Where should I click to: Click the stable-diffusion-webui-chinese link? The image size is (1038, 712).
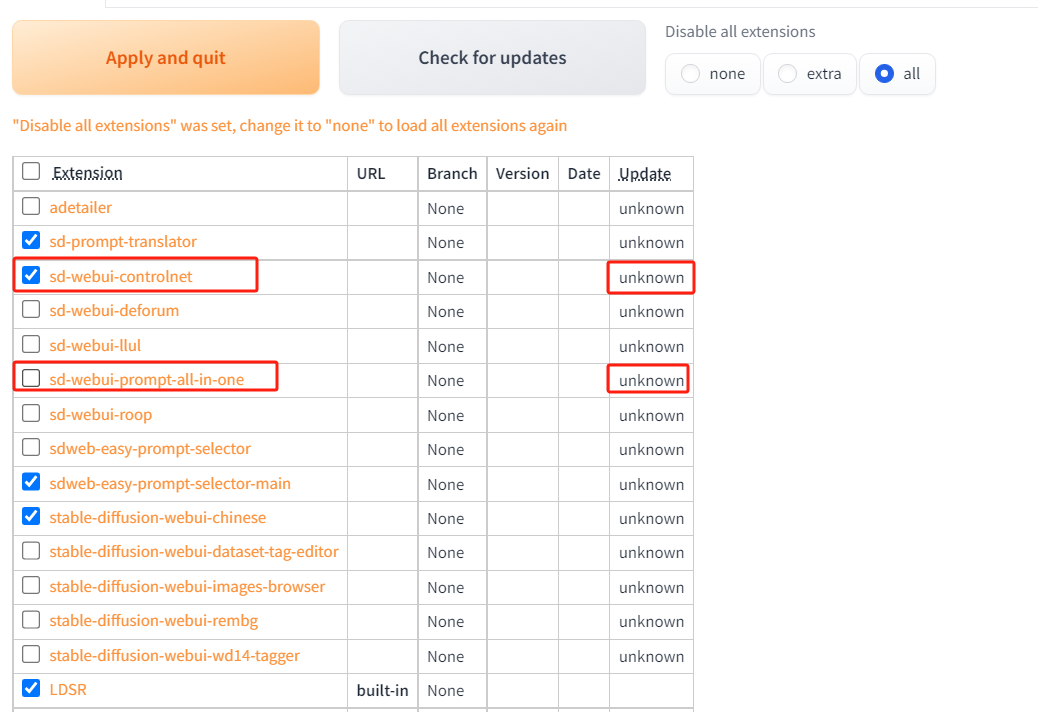pyautogui.click(x=158, y=518)
